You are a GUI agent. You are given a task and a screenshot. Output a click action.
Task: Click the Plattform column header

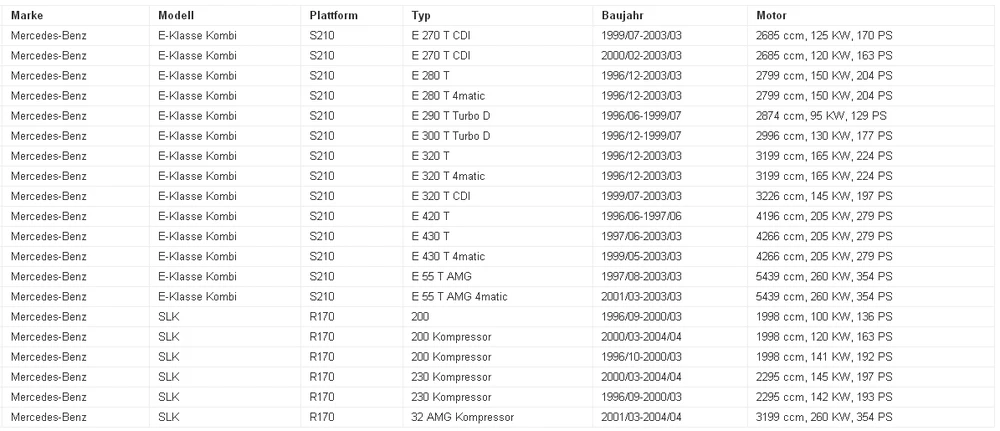351,15
